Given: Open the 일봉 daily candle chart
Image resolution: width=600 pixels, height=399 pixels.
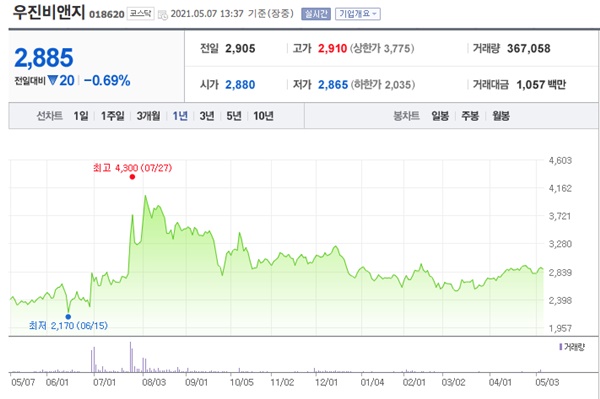Looking at the screenshot, I should coord(440,116).
